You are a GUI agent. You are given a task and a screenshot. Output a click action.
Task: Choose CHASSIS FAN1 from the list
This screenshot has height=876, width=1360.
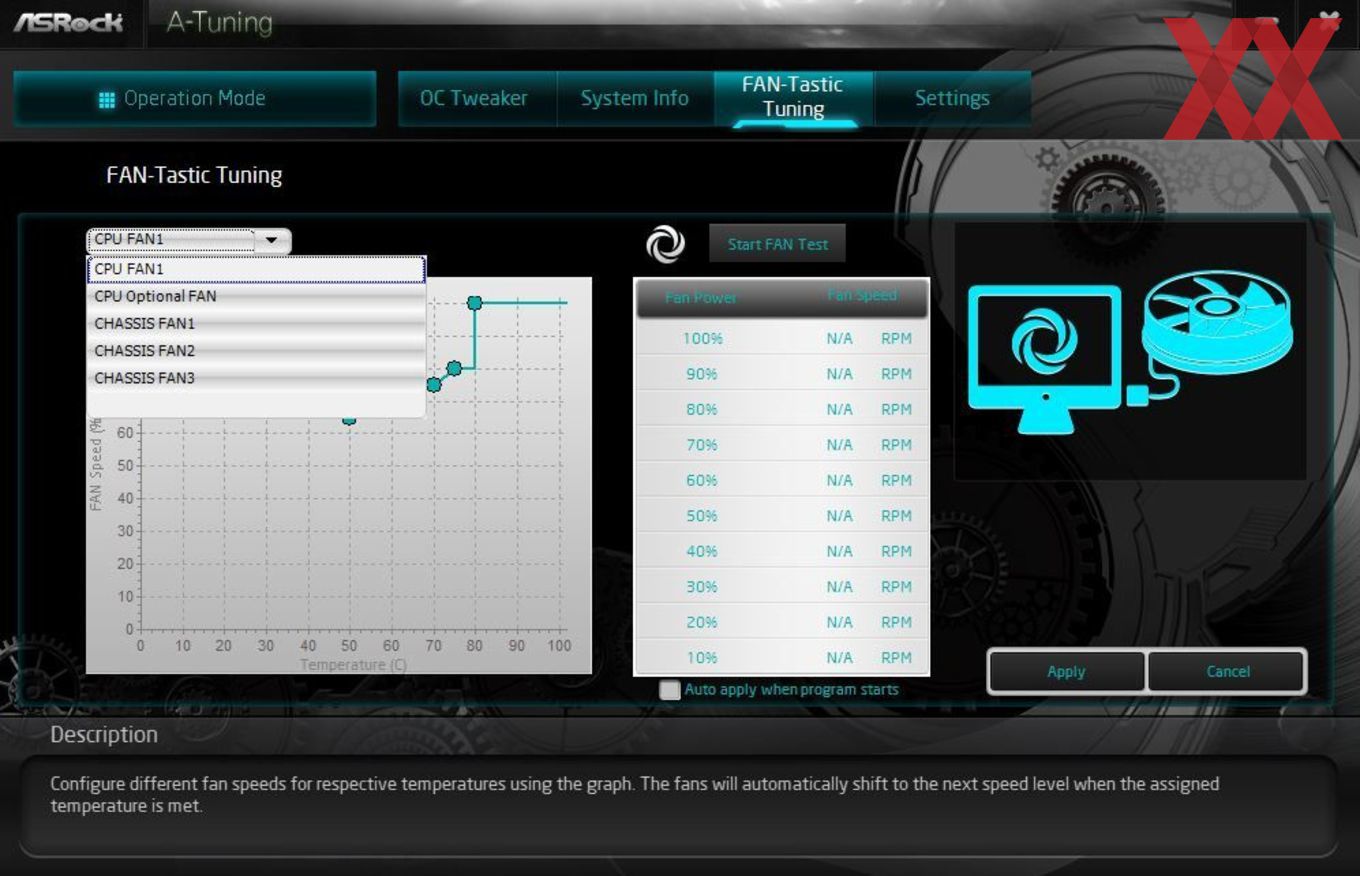tap(256, 323)
